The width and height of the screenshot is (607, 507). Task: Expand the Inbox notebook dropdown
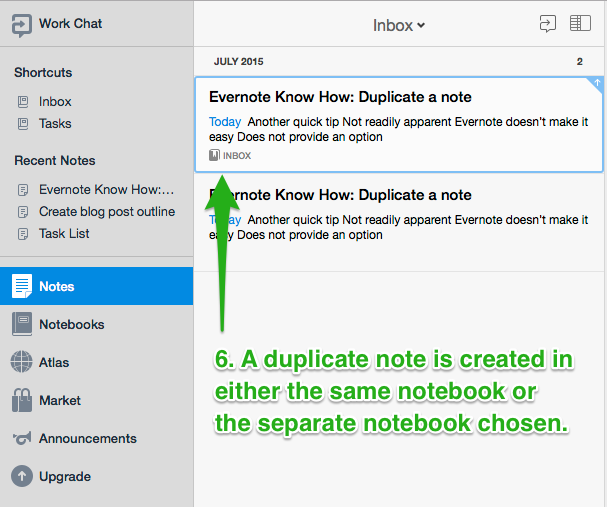399,26
